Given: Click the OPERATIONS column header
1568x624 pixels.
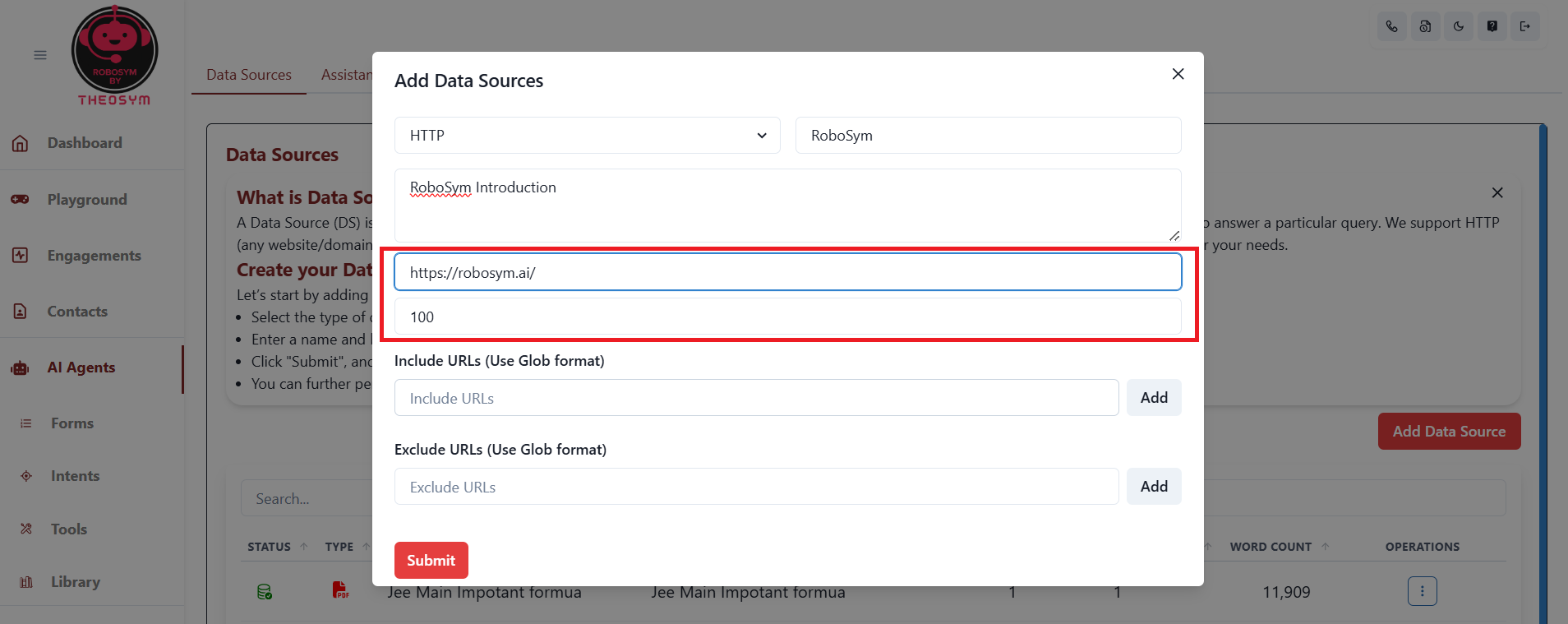Looking at the screenshot, I should pos(1423,547).
